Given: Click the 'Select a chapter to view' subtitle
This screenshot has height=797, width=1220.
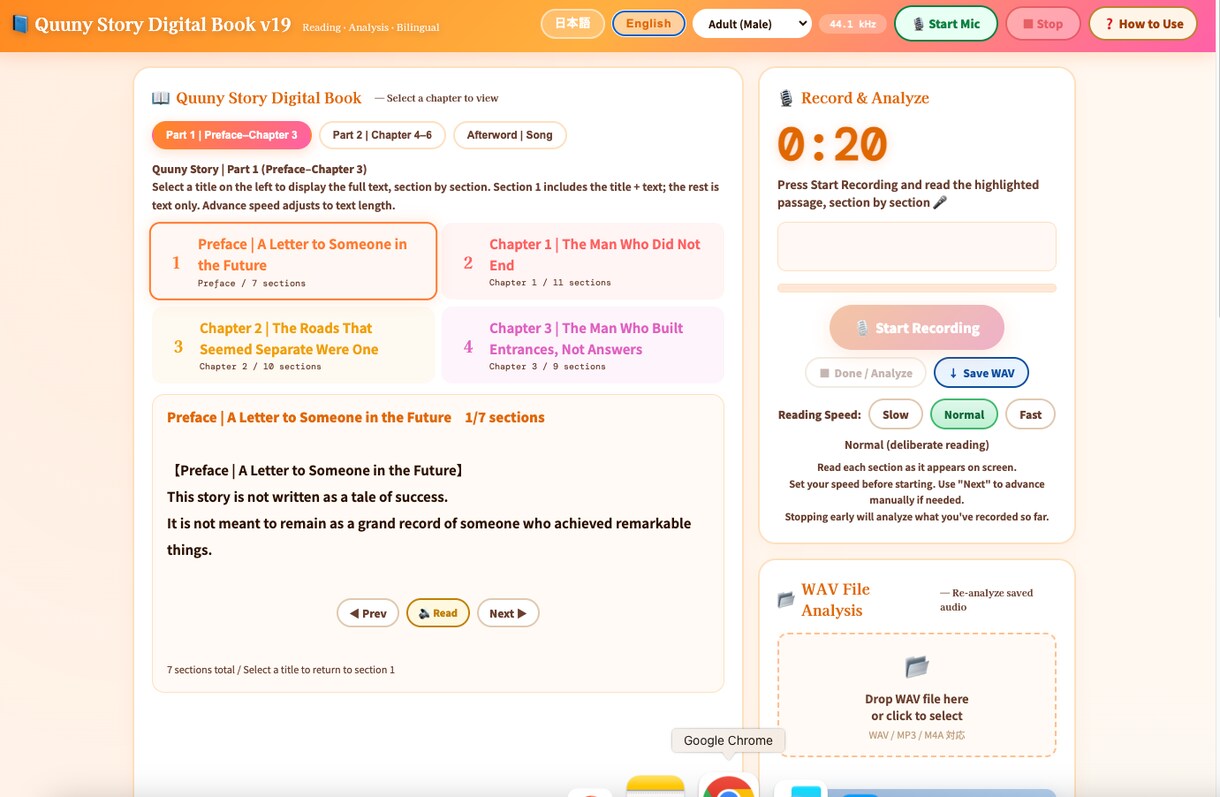Looking at the screenshot, I should 437,98.
